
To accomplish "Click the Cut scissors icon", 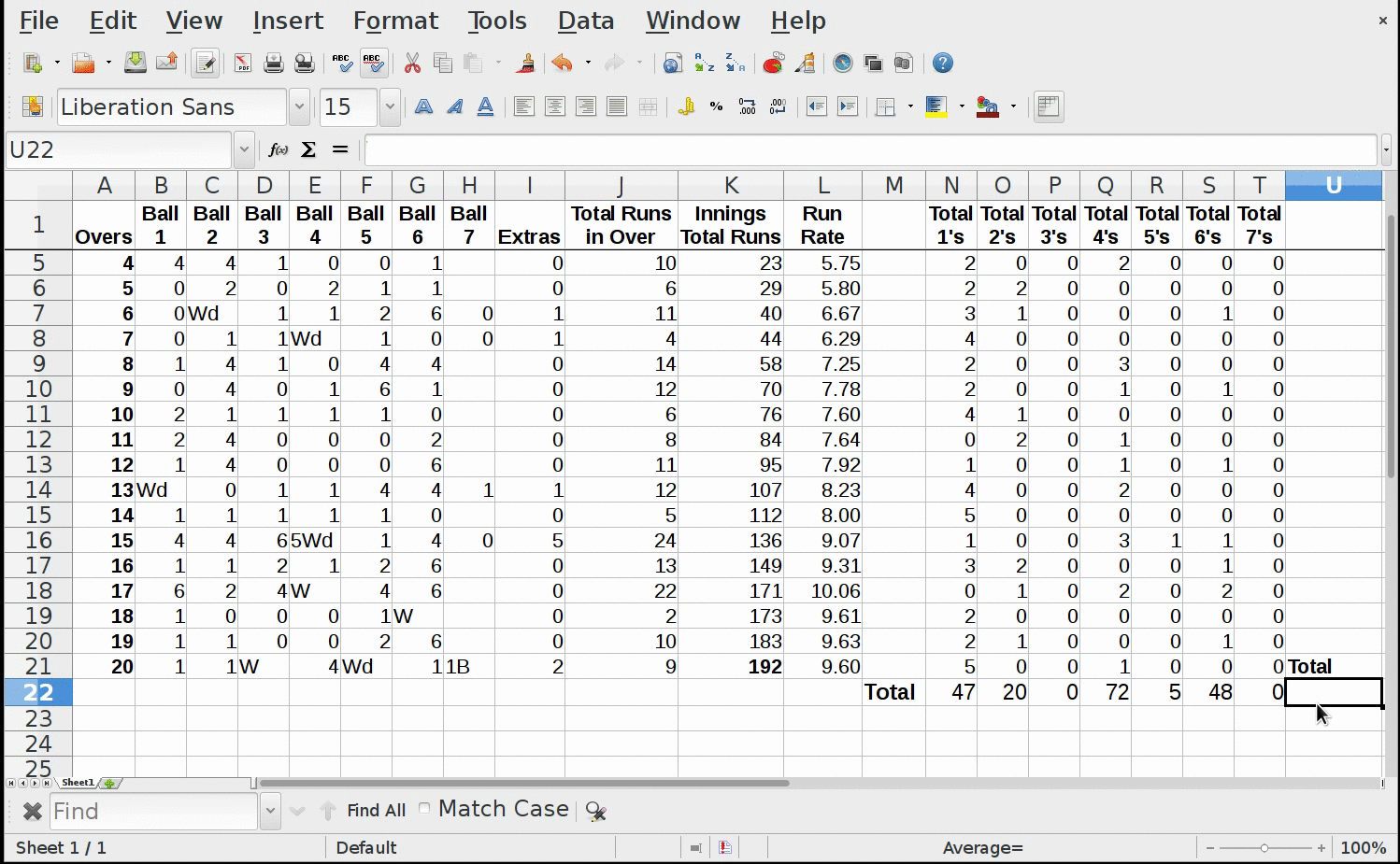I will tap(412, 64).
